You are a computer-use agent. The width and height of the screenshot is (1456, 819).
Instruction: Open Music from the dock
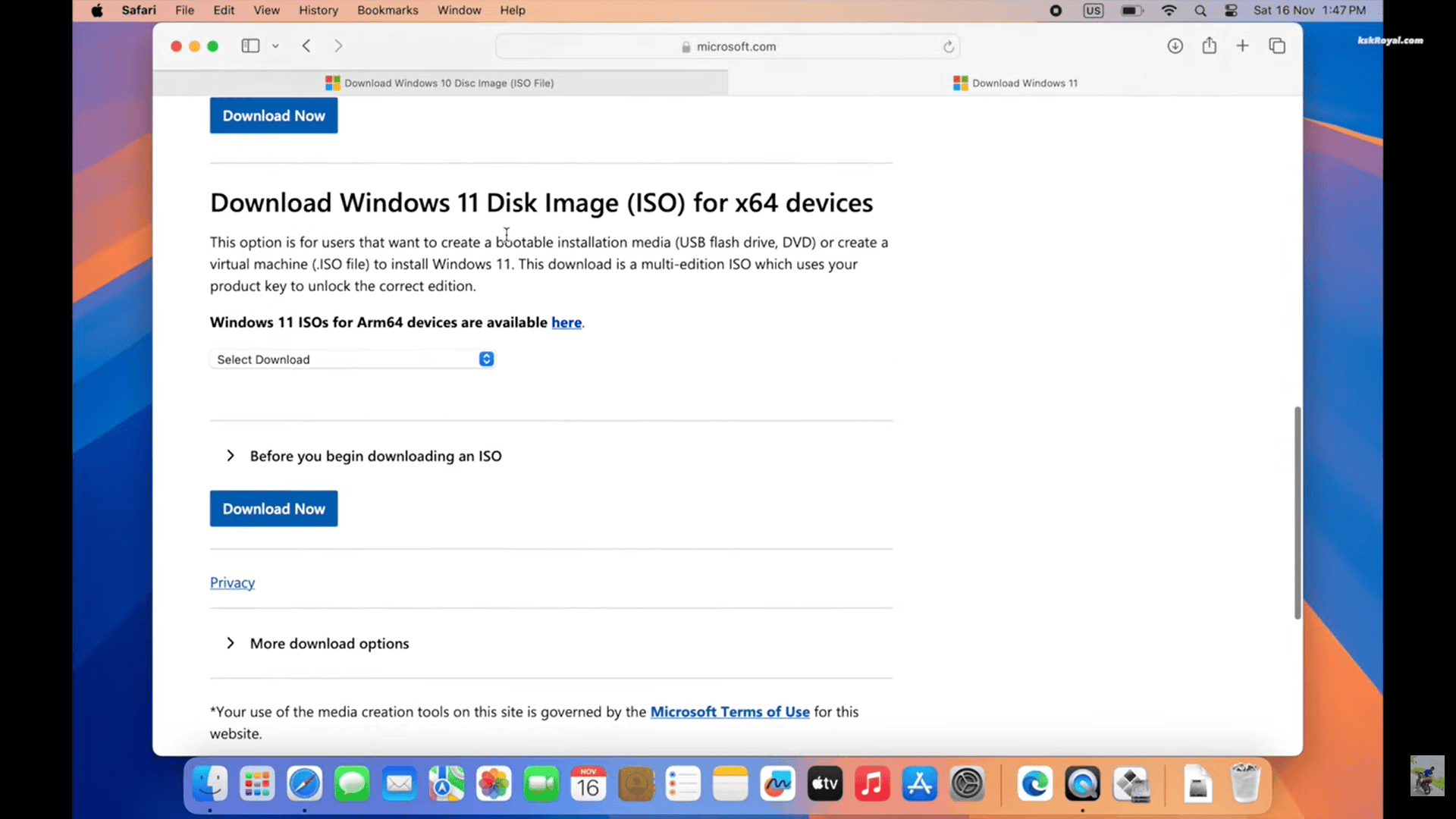(x=872, y=784)
